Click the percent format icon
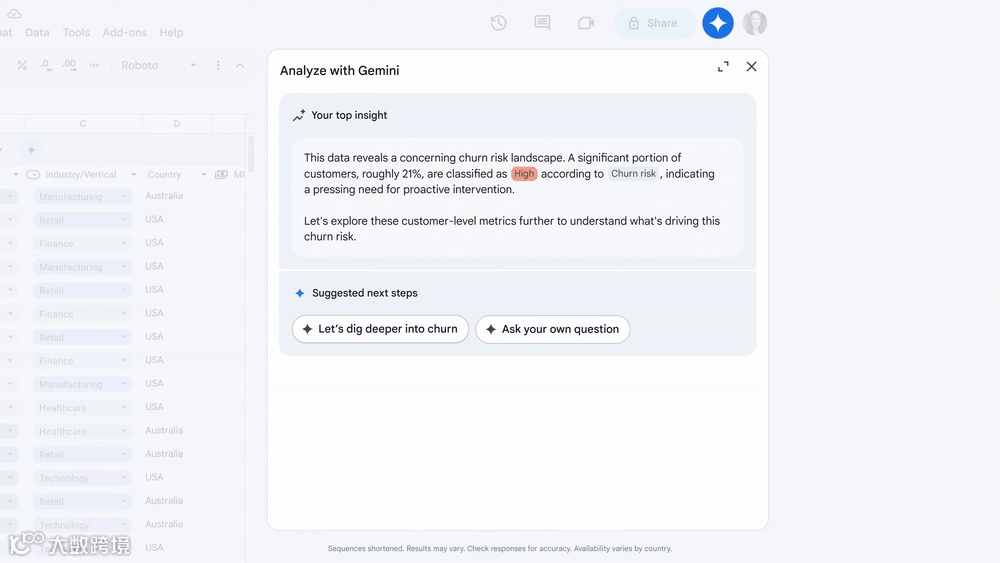 (x=22, y=65)
